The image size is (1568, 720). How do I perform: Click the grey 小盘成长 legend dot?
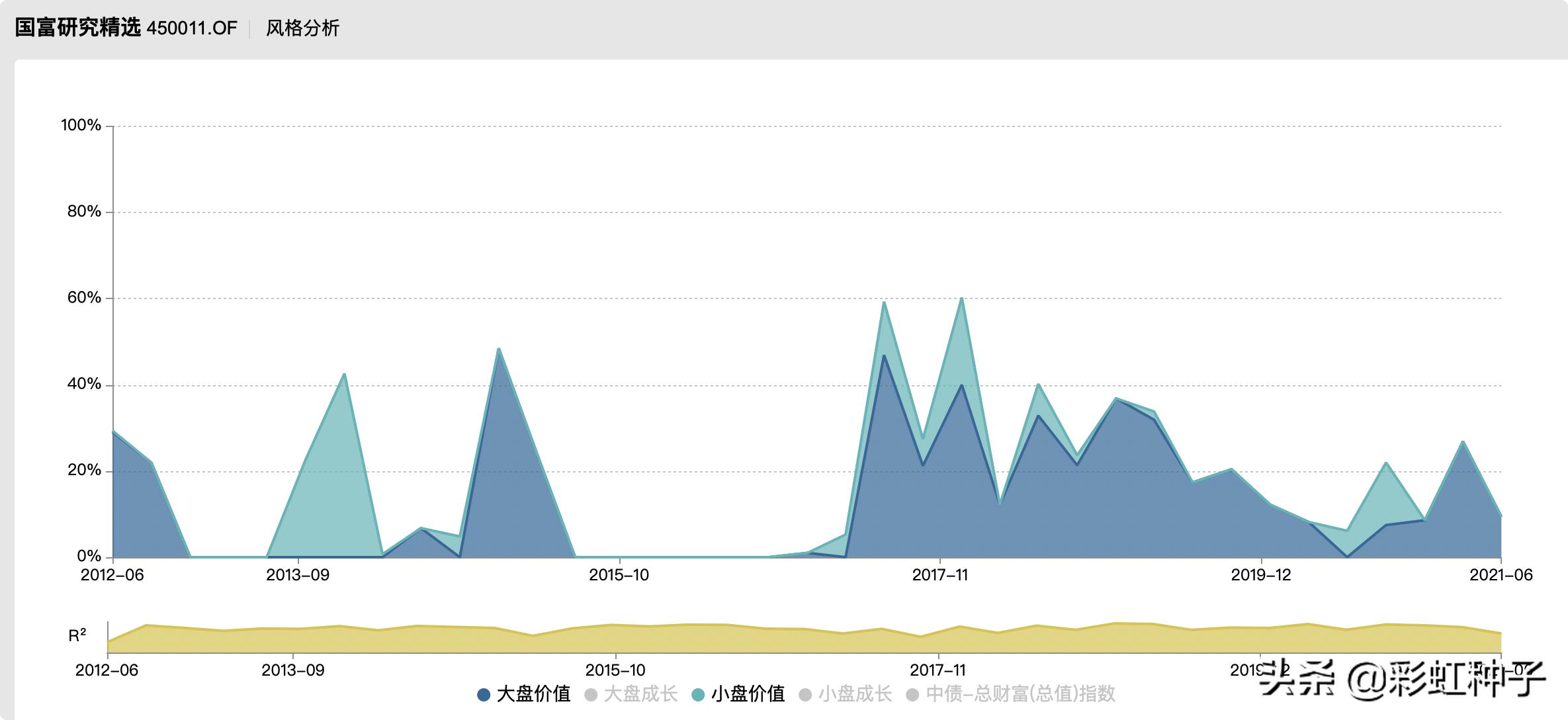click(805, 695)
